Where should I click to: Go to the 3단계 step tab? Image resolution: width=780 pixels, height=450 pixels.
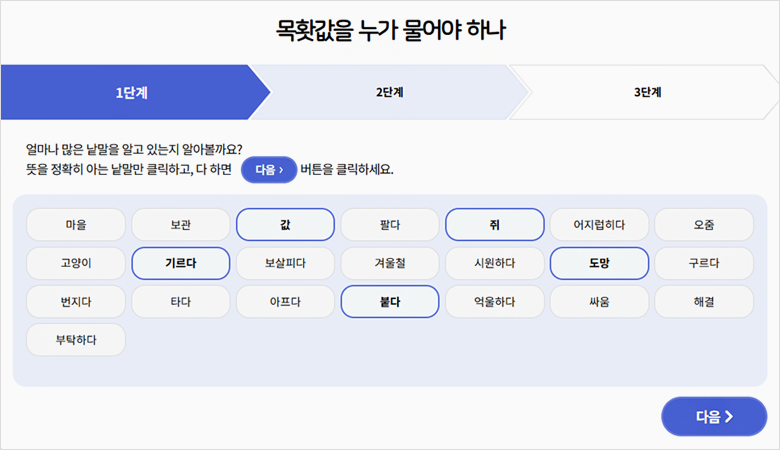pyautogui.click(x=647, y=92)
